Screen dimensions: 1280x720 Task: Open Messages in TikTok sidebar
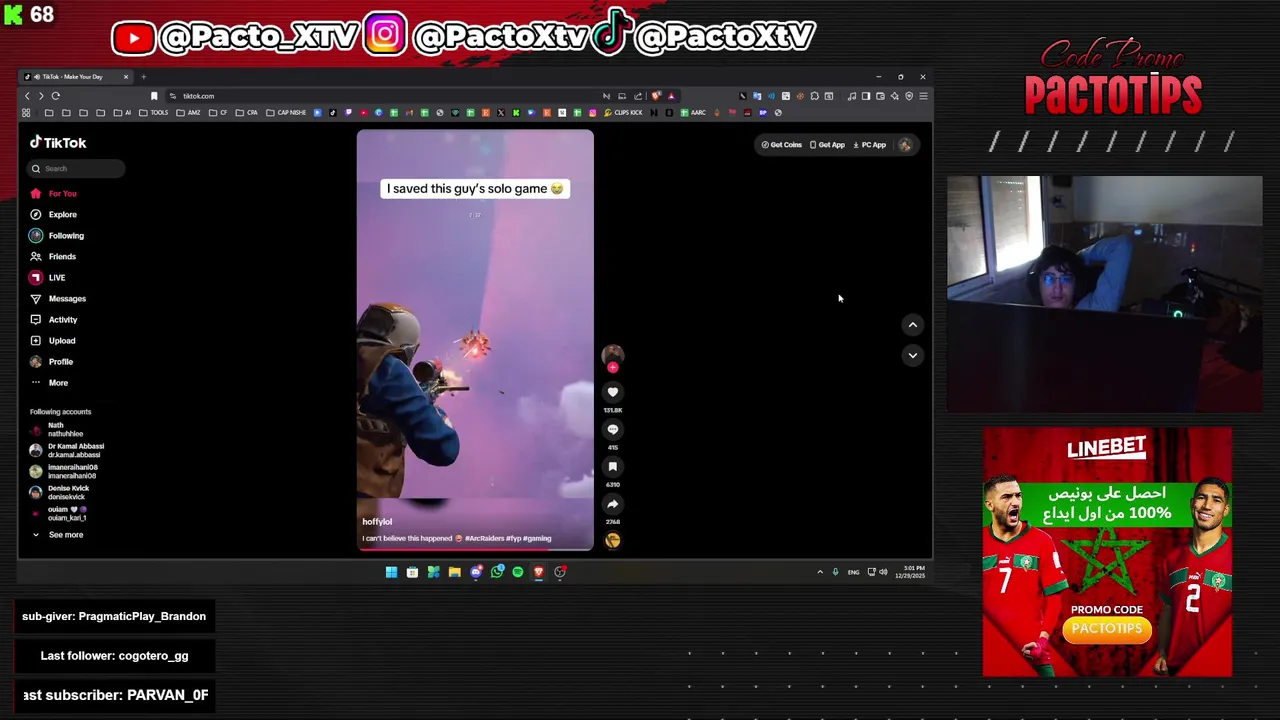coord(58,298)
